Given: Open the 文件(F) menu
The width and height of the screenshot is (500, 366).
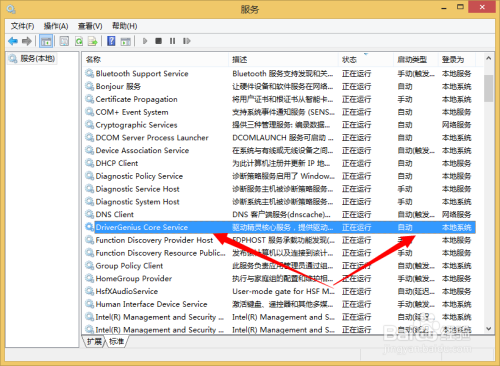Looking at the screenshot, I should [22, 26].
